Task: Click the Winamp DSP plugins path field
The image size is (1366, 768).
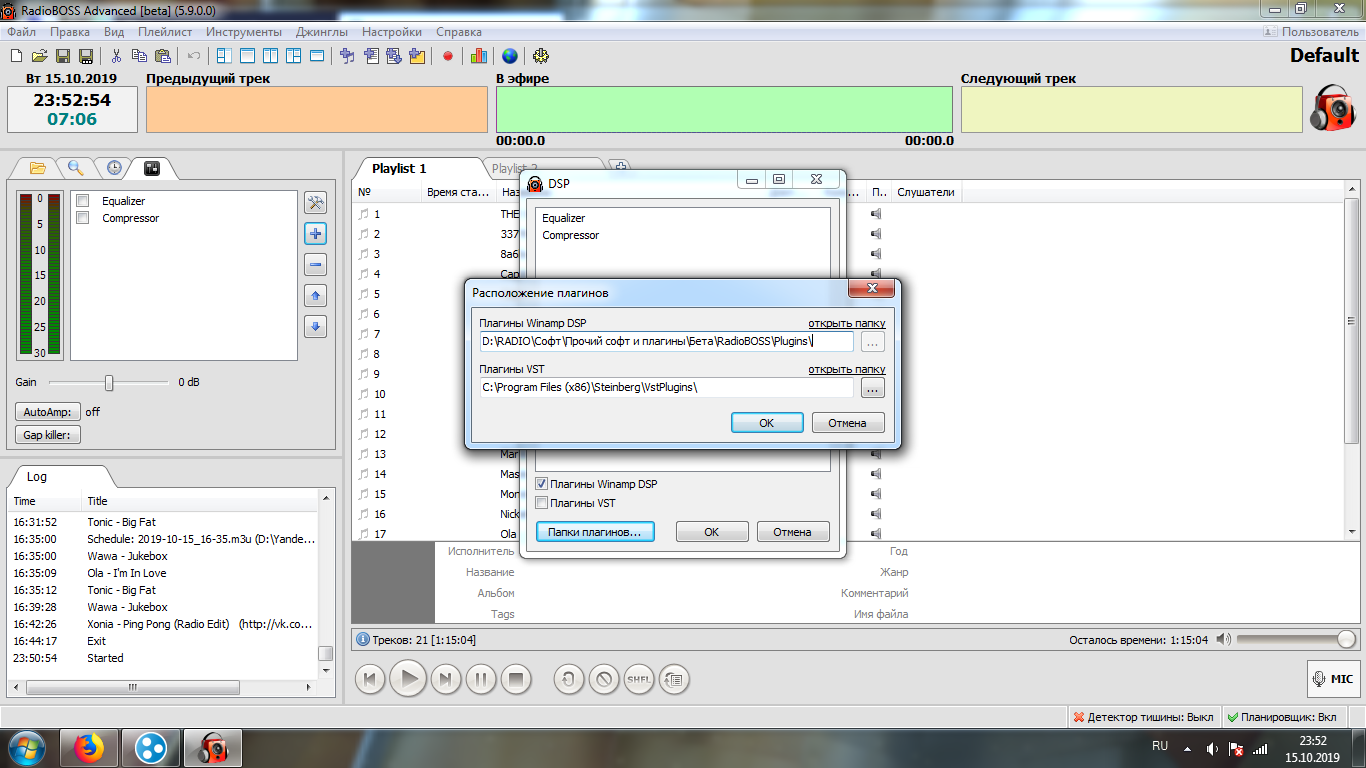Action: [x=666, y=341]
